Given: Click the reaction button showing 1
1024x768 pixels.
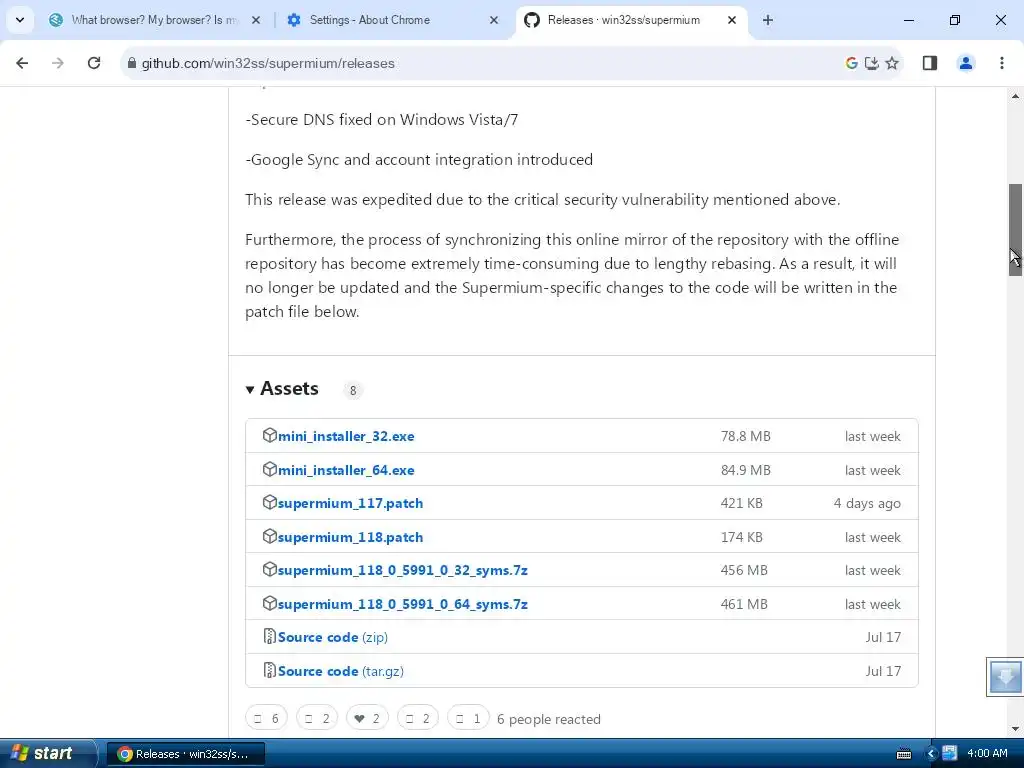Looking at the screenshot, I should tap(468, 718).
